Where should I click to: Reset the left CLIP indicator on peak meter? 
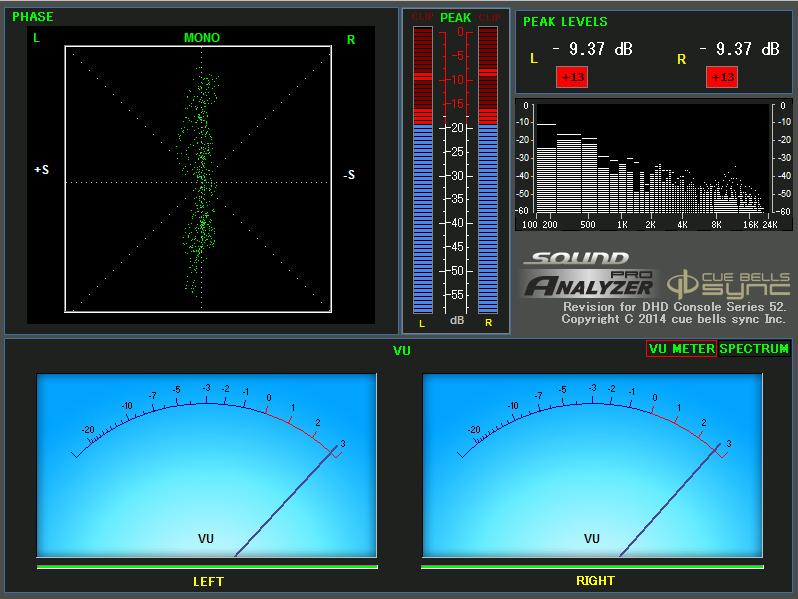point(422,17)
